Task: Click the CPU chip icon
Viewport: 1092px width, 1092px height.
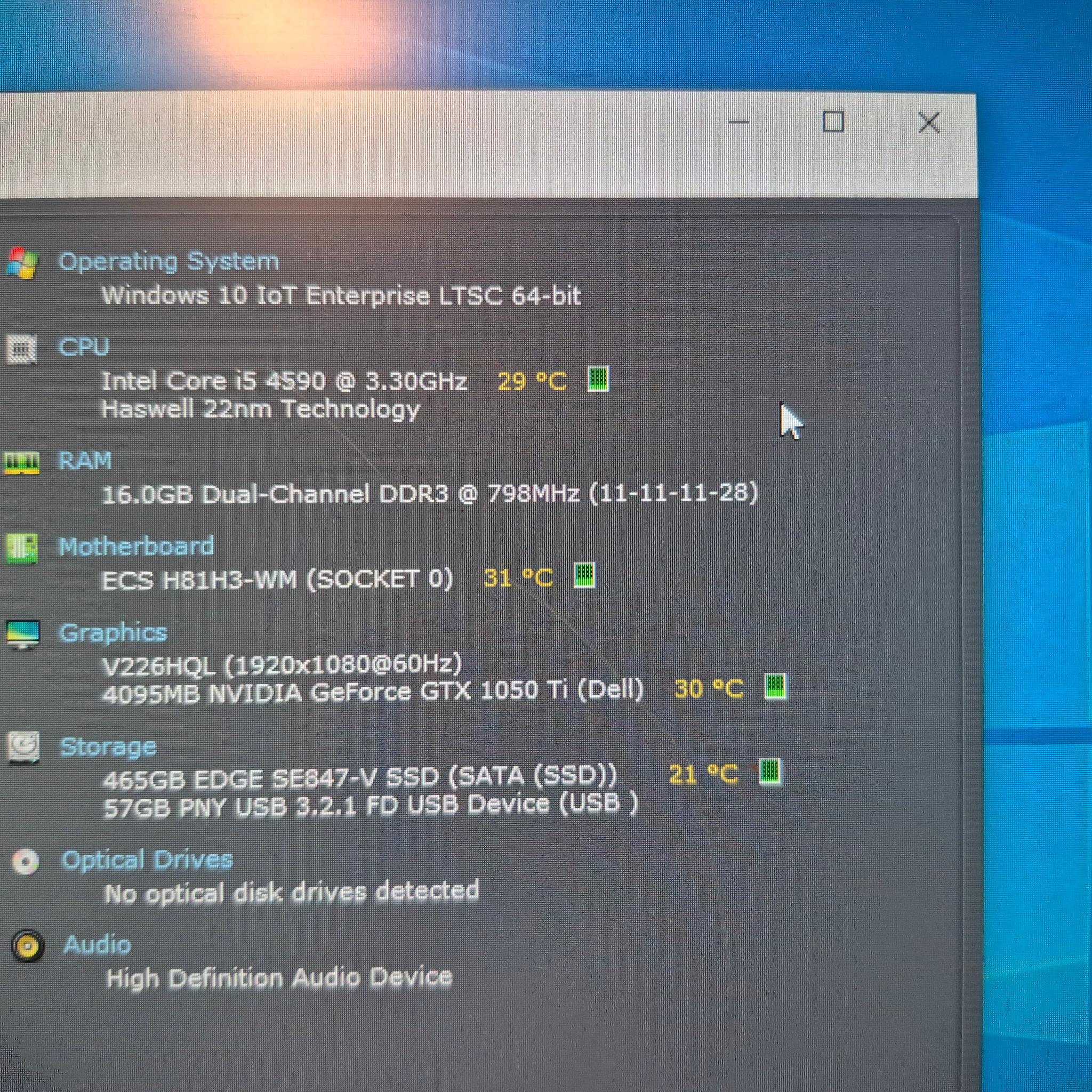Action: click(x=21, y=348)
